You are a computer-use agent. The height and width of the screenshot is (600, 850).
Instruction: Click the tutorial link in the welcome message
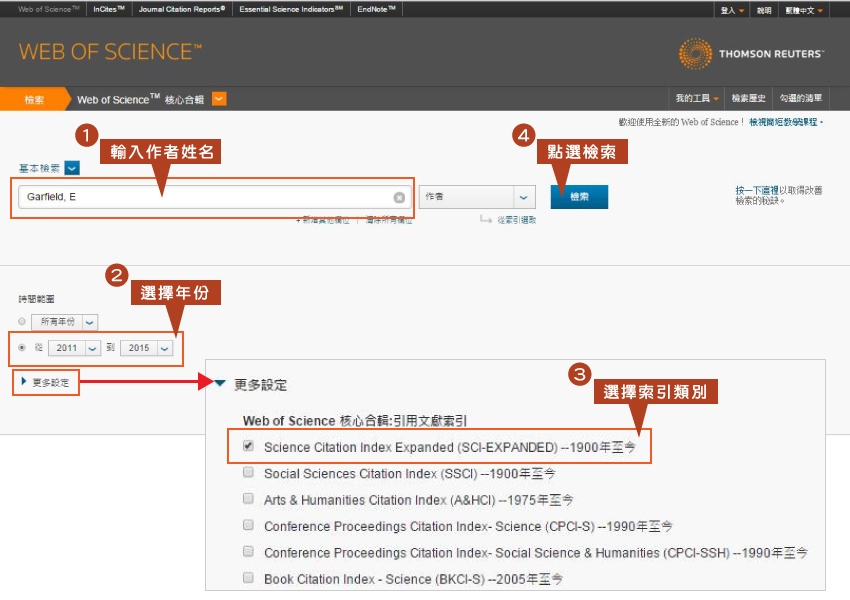[784, 122]
